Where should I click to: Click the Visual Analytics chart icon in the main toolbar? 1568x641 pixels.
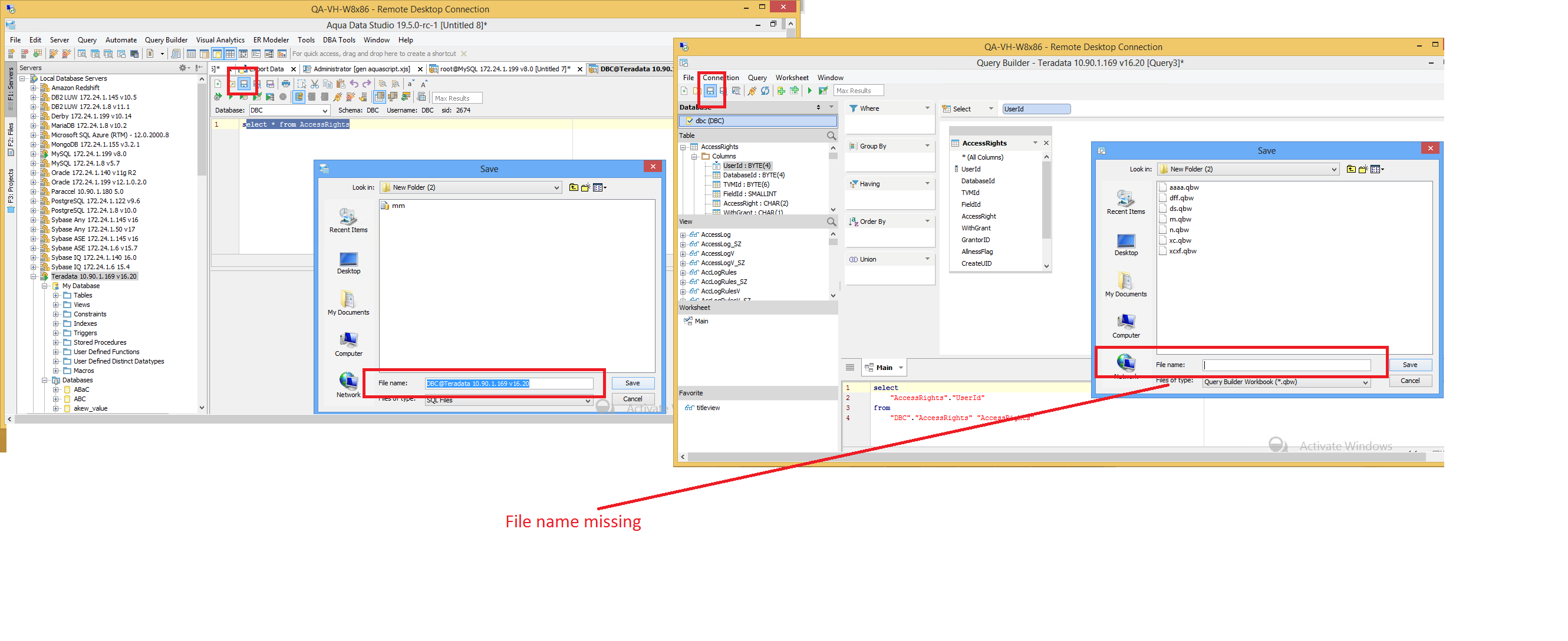(x=282, y=54)
